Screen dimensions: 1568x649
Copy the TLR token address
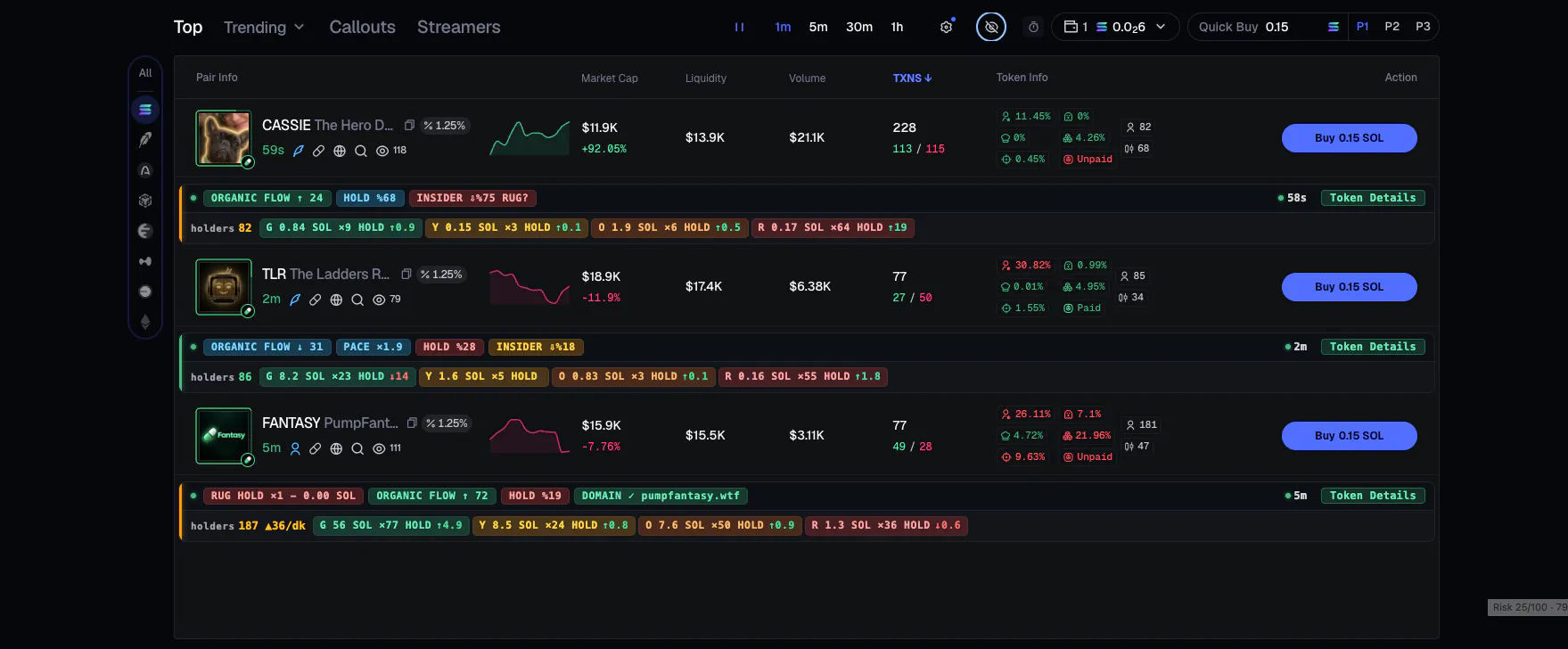coord(406,275)
